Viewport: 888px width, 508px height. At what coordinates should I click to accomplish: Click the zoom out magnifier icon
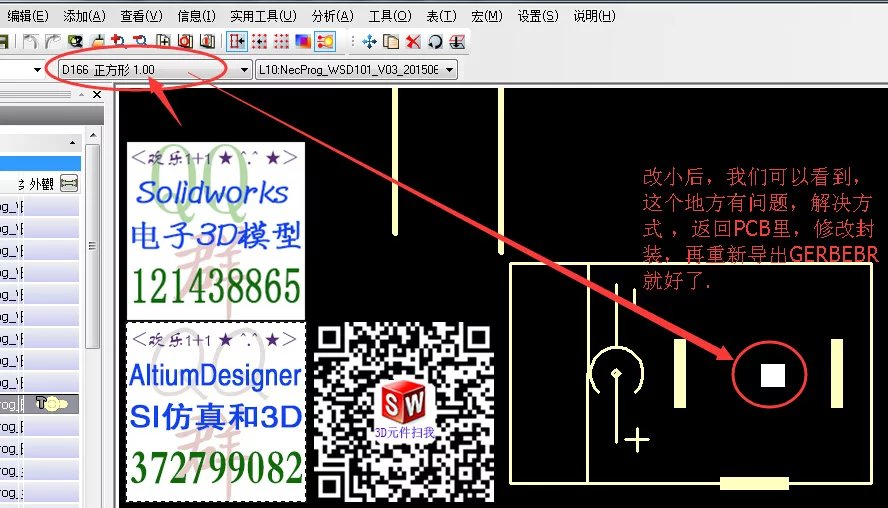tap(140, 41)
